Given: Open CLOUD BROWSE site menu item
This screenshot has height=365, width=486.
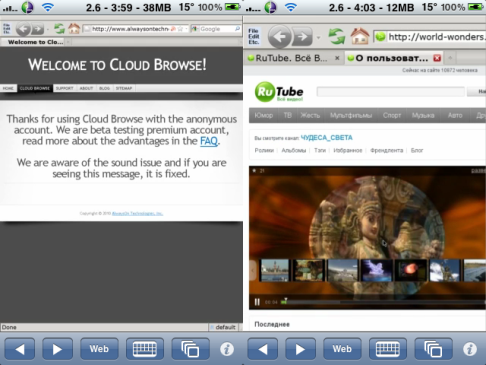Looking at the screenshot, I should tap(35, 88).
